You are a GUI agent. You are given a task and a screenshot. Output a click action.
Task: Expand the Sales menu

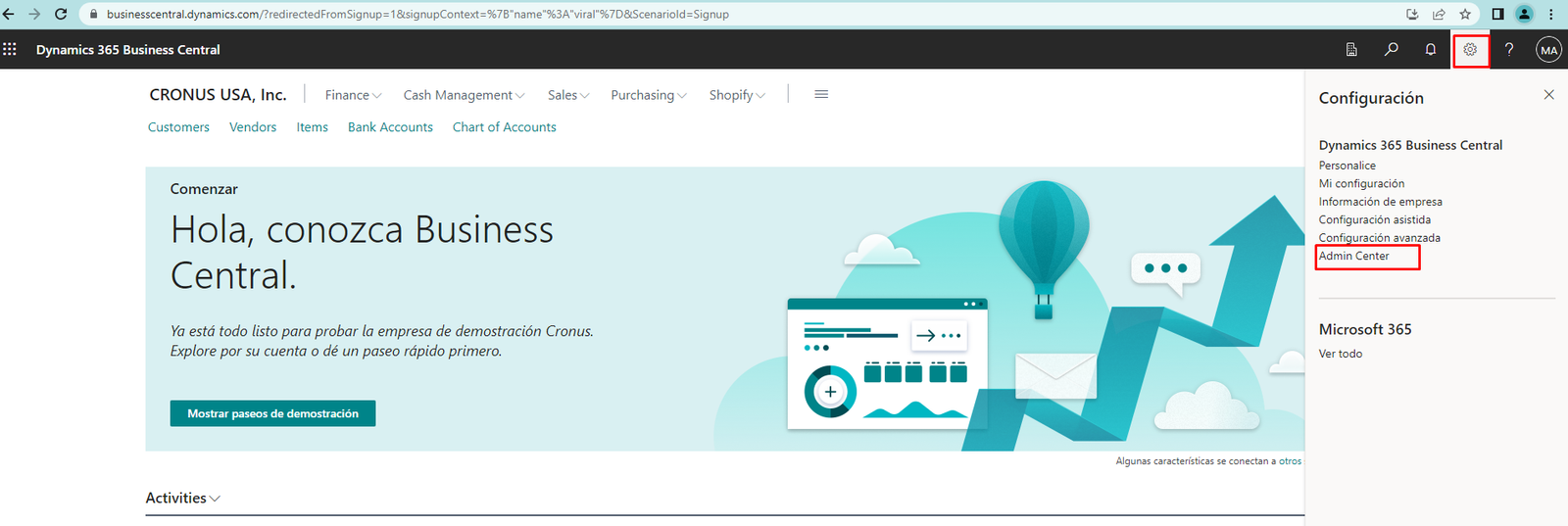[568, 95]
